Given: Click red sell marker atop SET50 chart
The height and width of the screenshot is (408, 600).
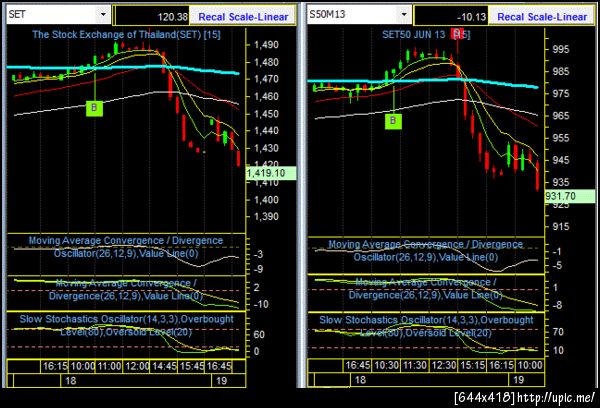Looking at the screenshot, I should click(457, 33).
